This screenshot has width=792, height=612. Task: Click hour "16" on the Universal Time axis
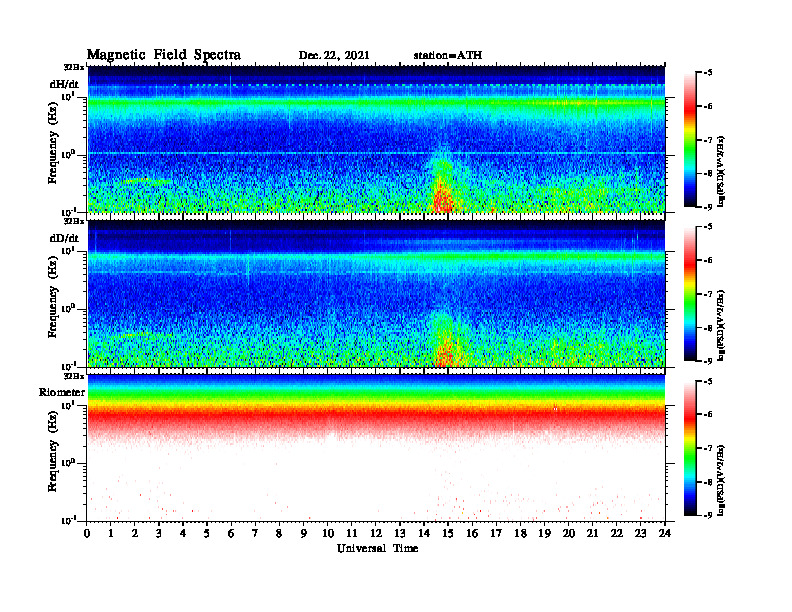coord(472,534)
